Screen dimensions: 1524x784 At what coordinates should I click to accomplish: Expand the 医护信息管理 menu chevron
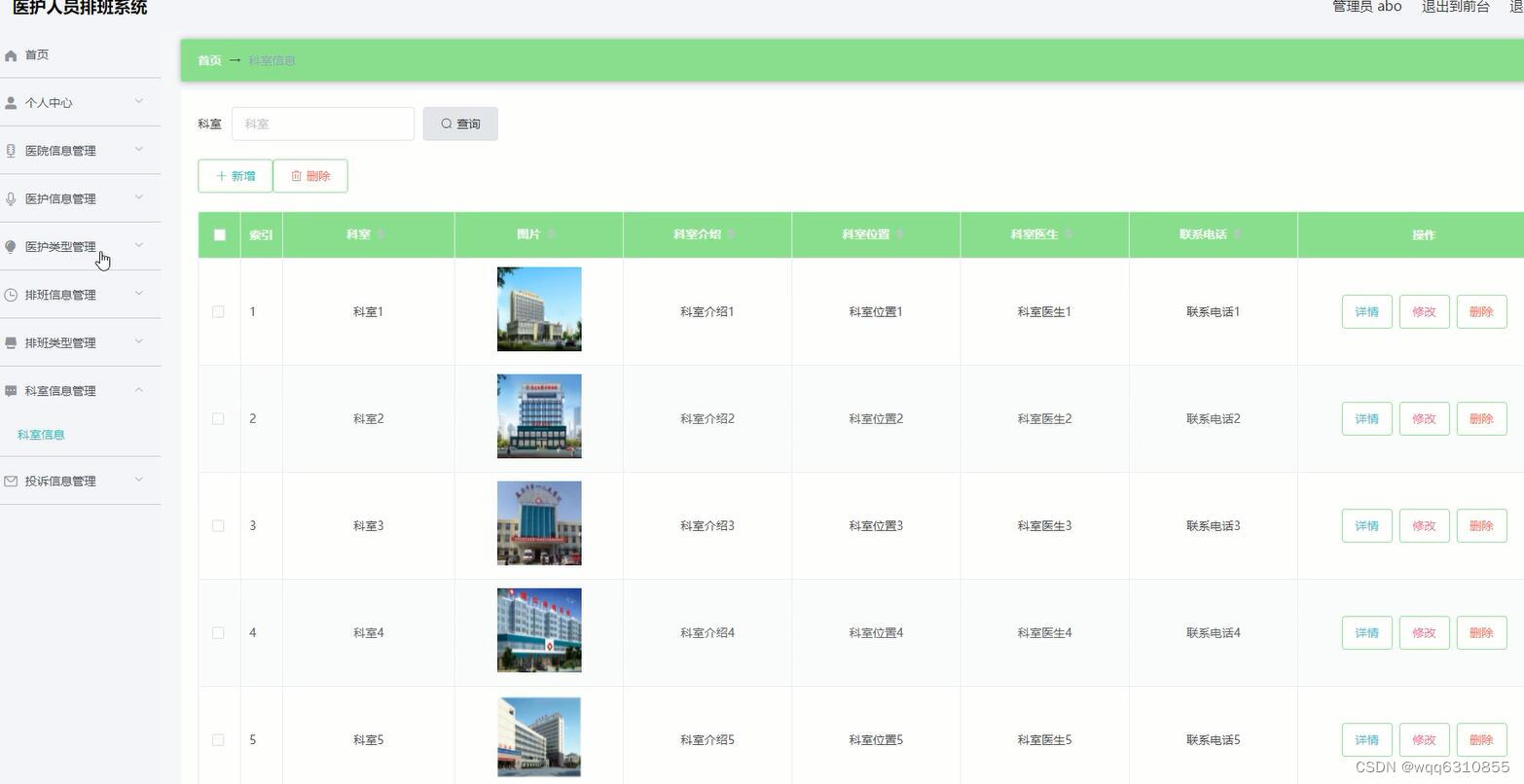coord(139,197)
